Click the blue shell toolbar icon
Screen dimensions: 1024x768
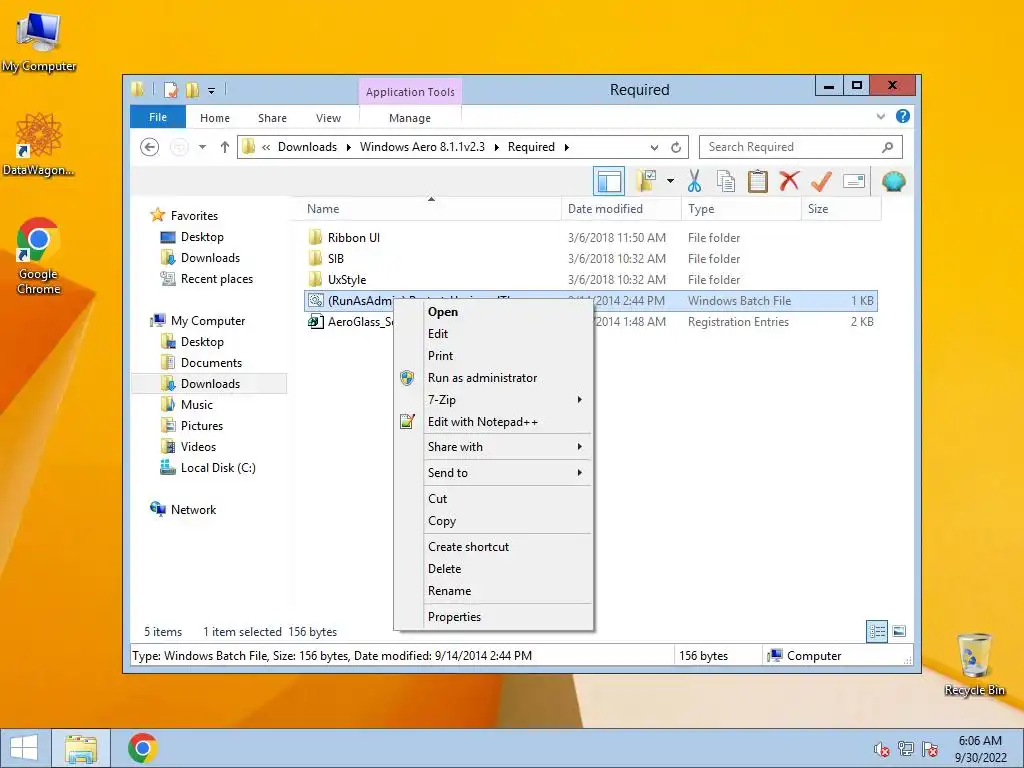(x=893, y=181)
